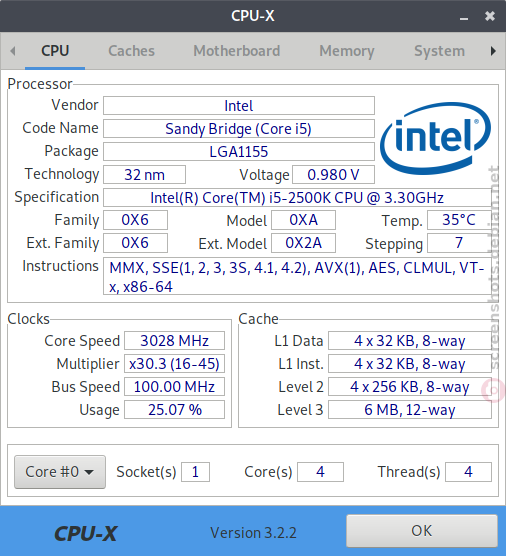The width and height of the screenshot is (506, 556).
Task: Switch to the CPU tab
Action: (55, 51)
